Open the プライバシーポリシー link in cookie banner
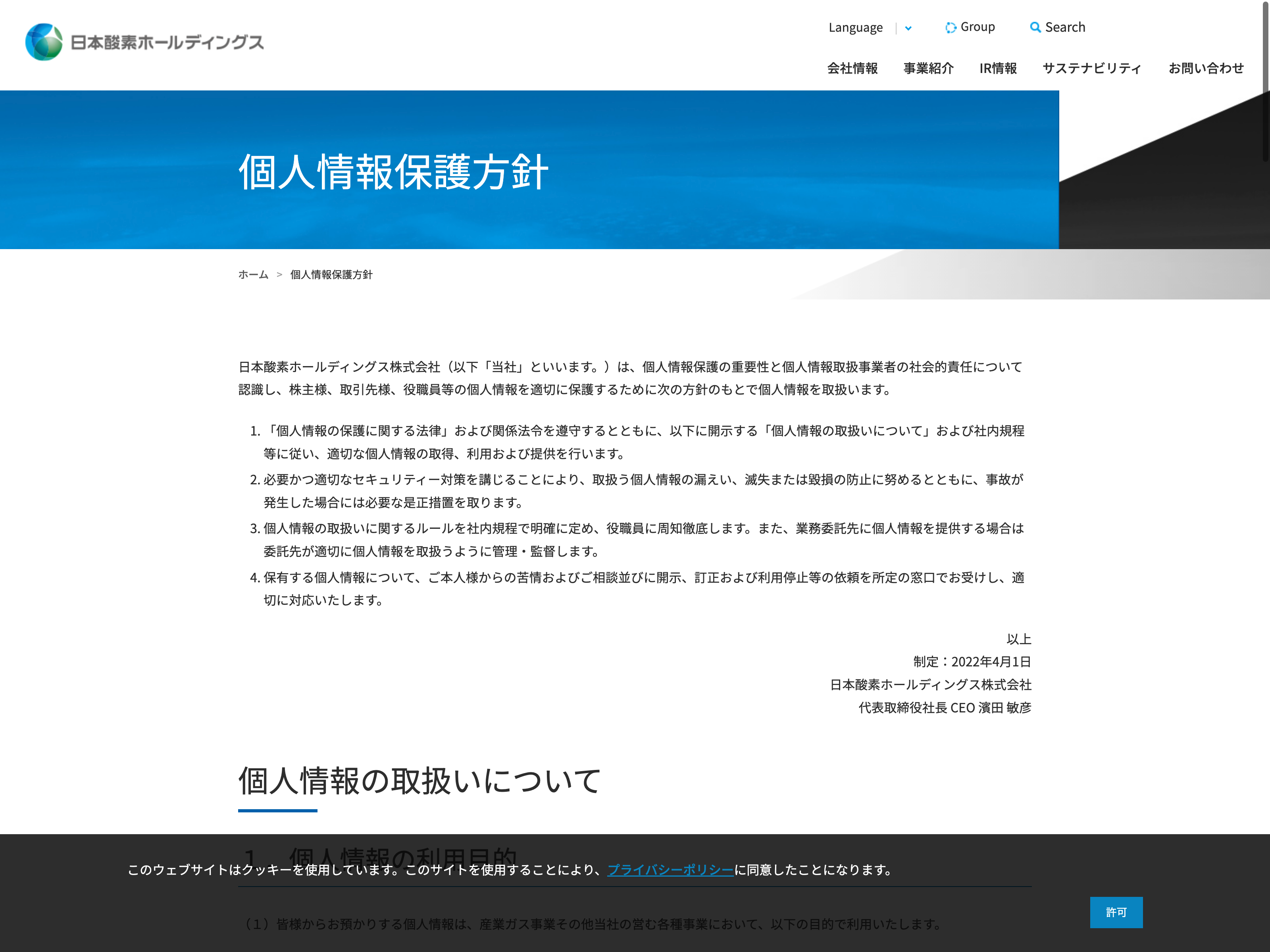1270x952 pixels. [x=670, y=870]
